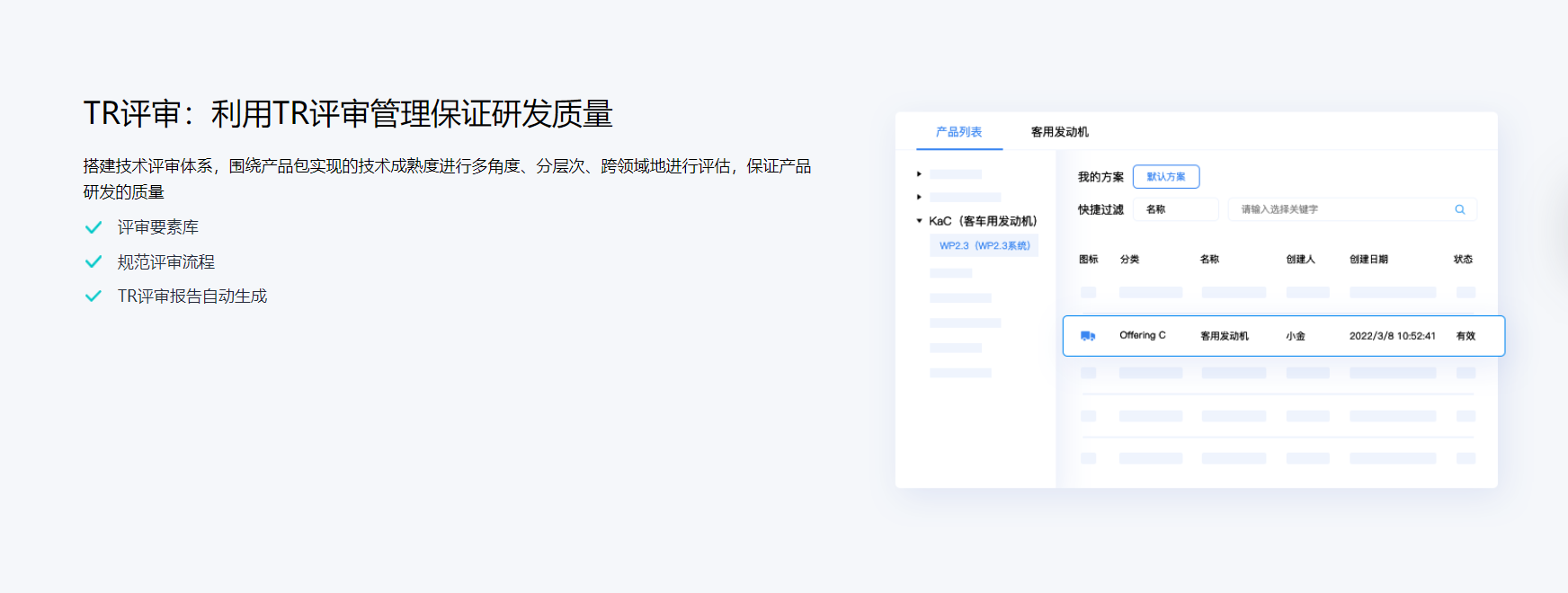This screenshot has height=593, width=1568.
Task: Expand the first collapsed tree node arrow
Action: pos(919,174)
